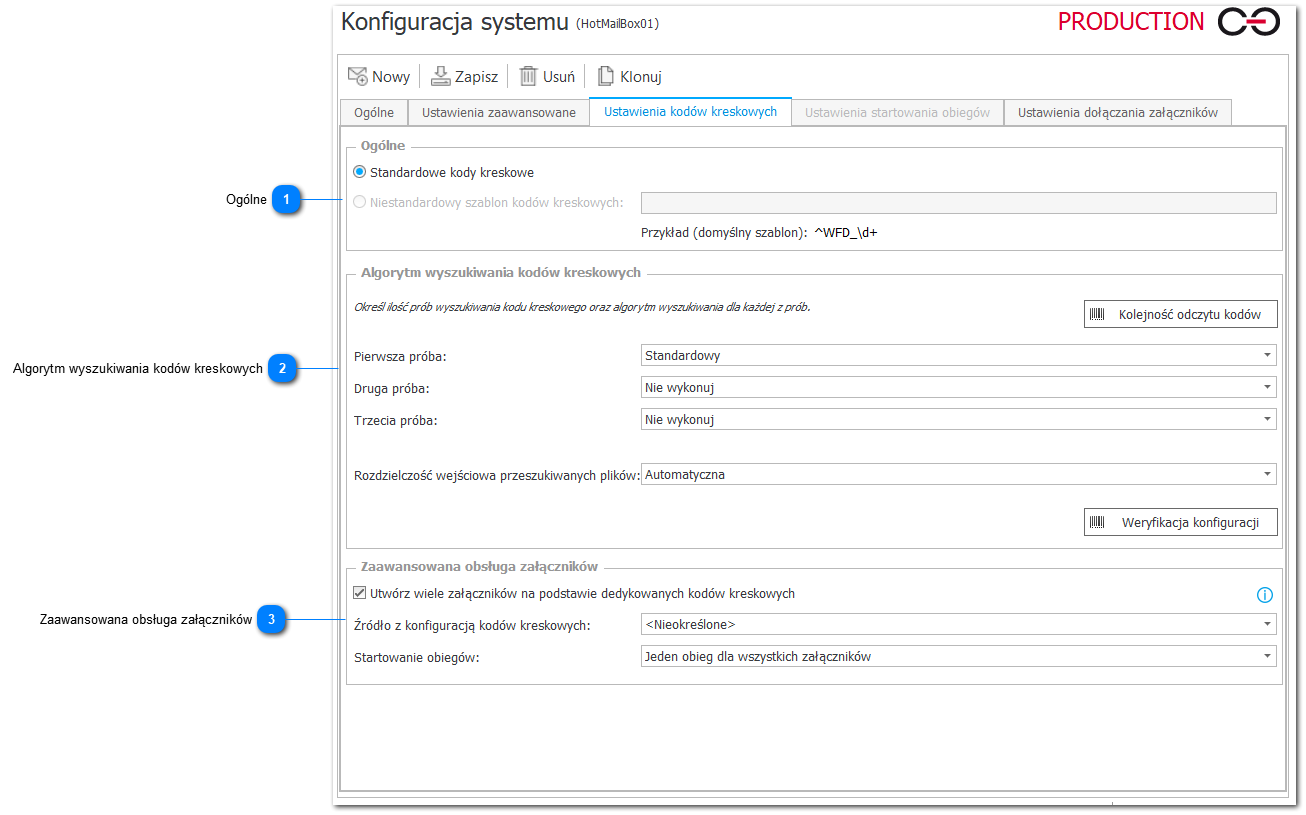Open the Startowanie obiegów dropdown
The image size is (1306, 815).
pos(958,656)
